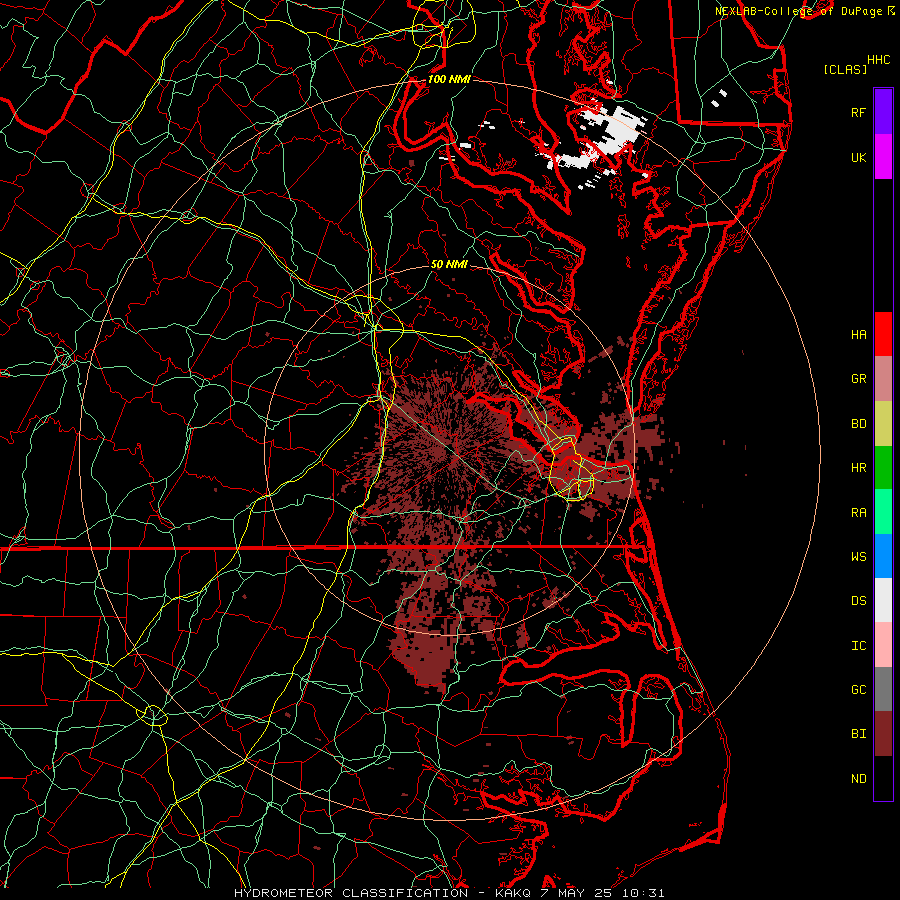Select the IC light-pink legend swatch
This screenshot has width=900, height=900.
[x=883, y=645]
